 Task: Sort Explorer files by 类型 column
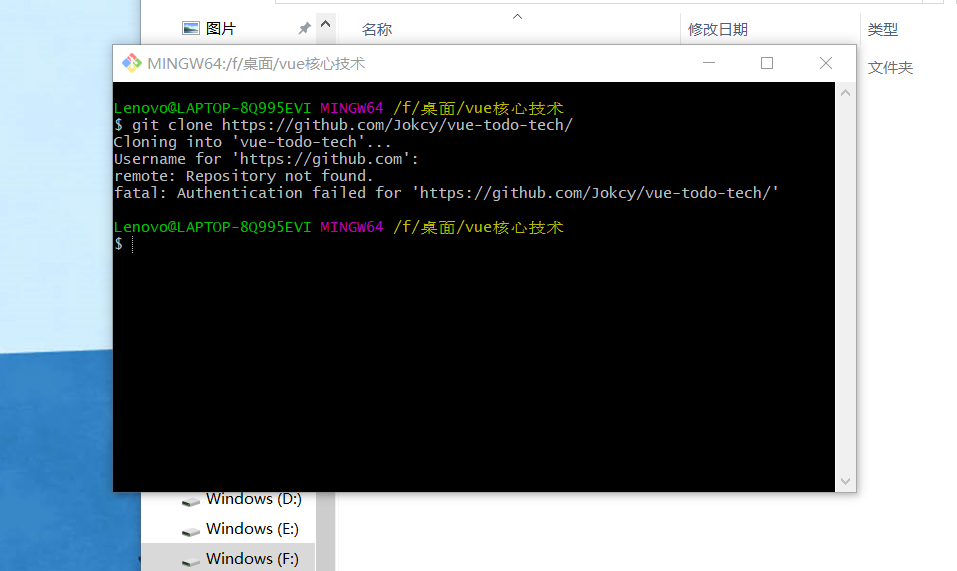point(883,29)
